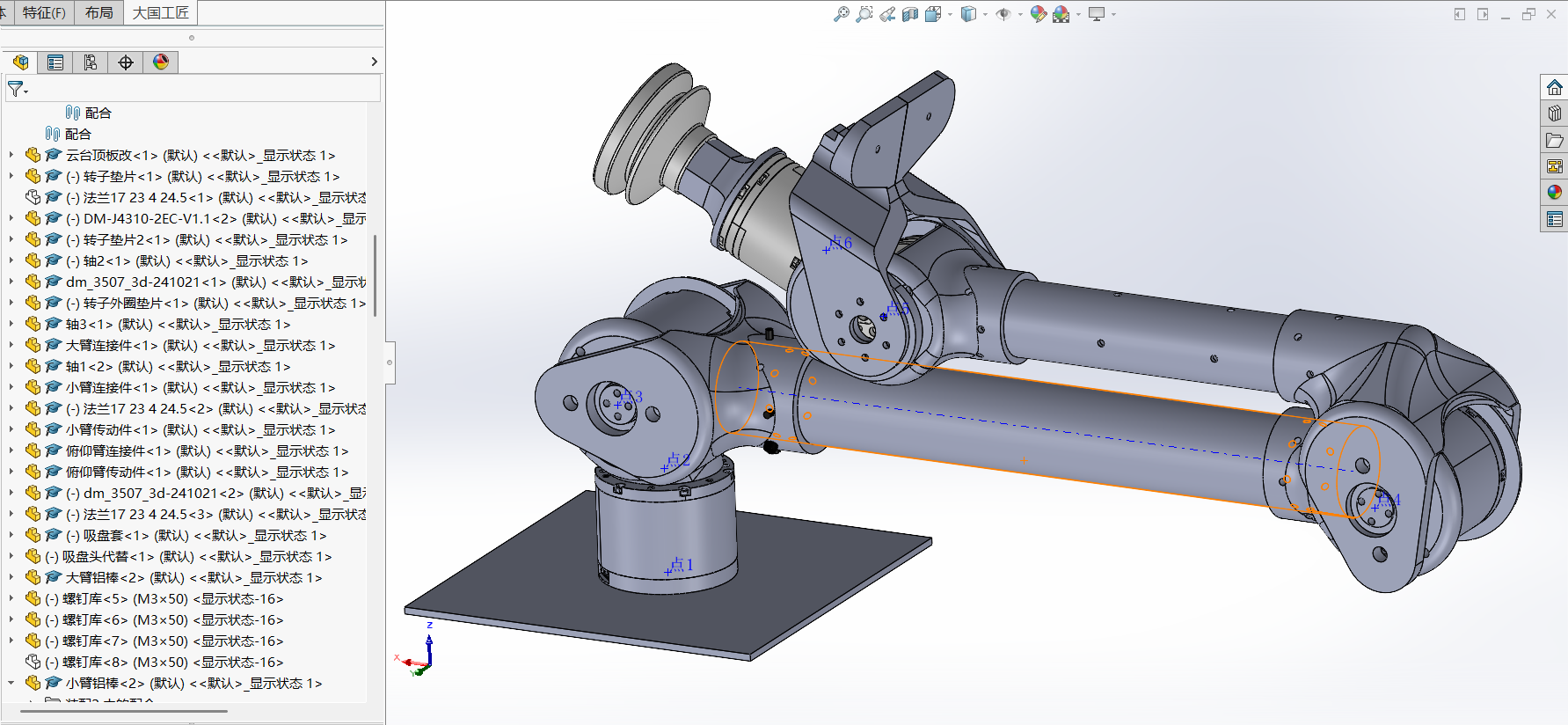The height and width of the screenshot is (725, 1568).
Task: Switch to the 特征(F) tab
Action: pyautogui.click(x=44, y=12)
